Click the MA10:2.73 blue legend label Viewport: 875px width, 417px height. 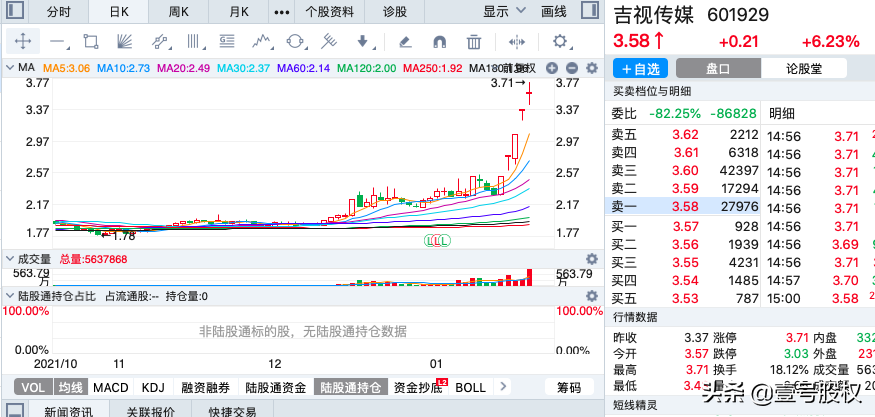123,68
